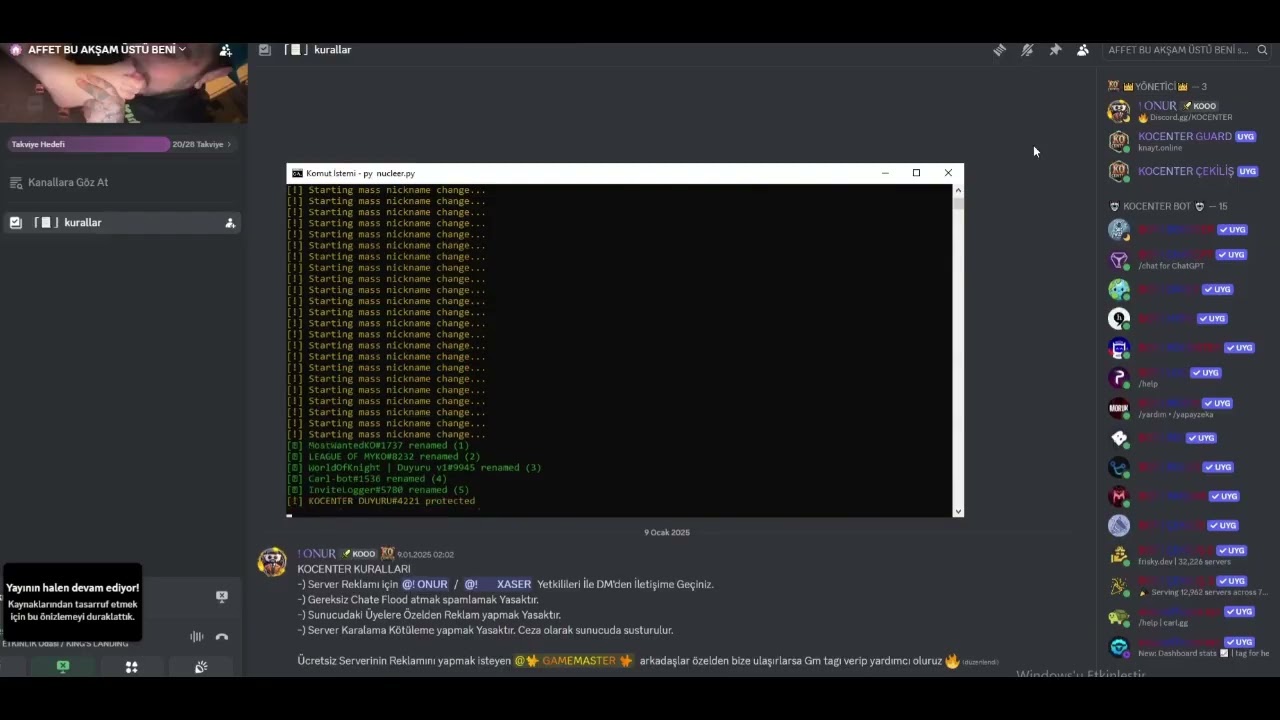Open the Activities shapes icon

[x=131, y=667]
